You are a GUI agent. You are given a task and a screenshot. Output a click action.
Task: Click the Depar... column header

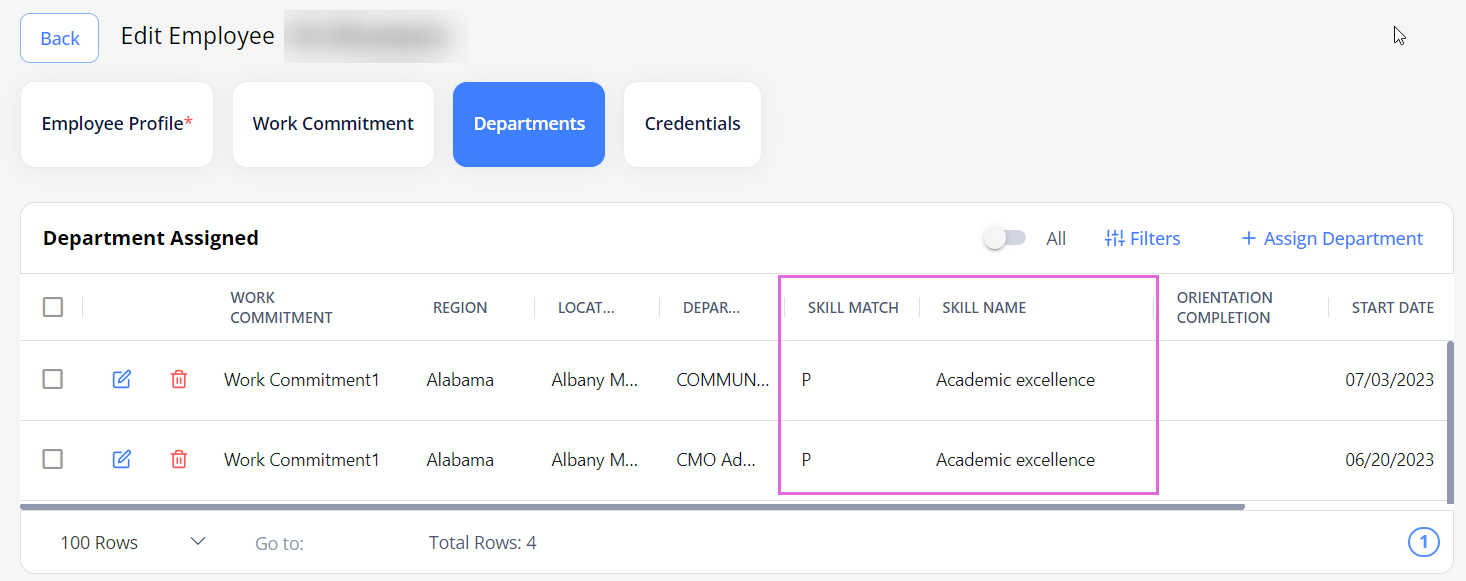tap(711, 307)
